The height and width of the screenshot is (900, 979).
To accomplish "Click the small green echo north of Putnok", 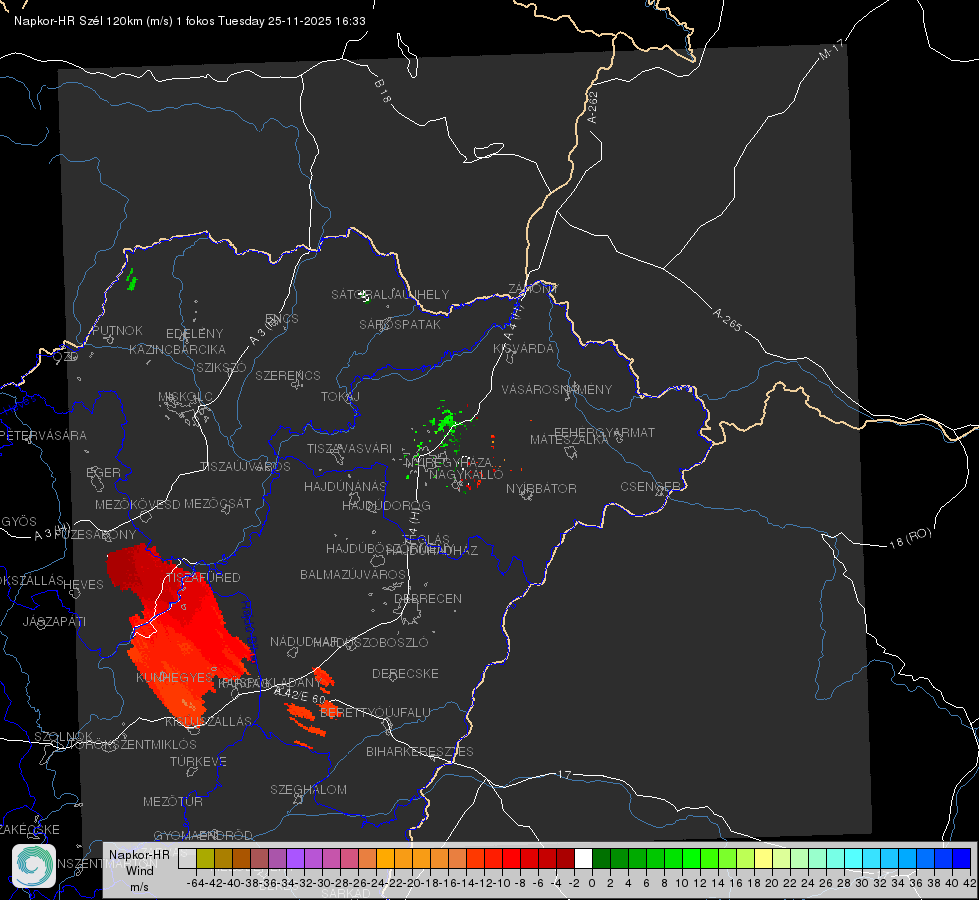I will [131, 279].
